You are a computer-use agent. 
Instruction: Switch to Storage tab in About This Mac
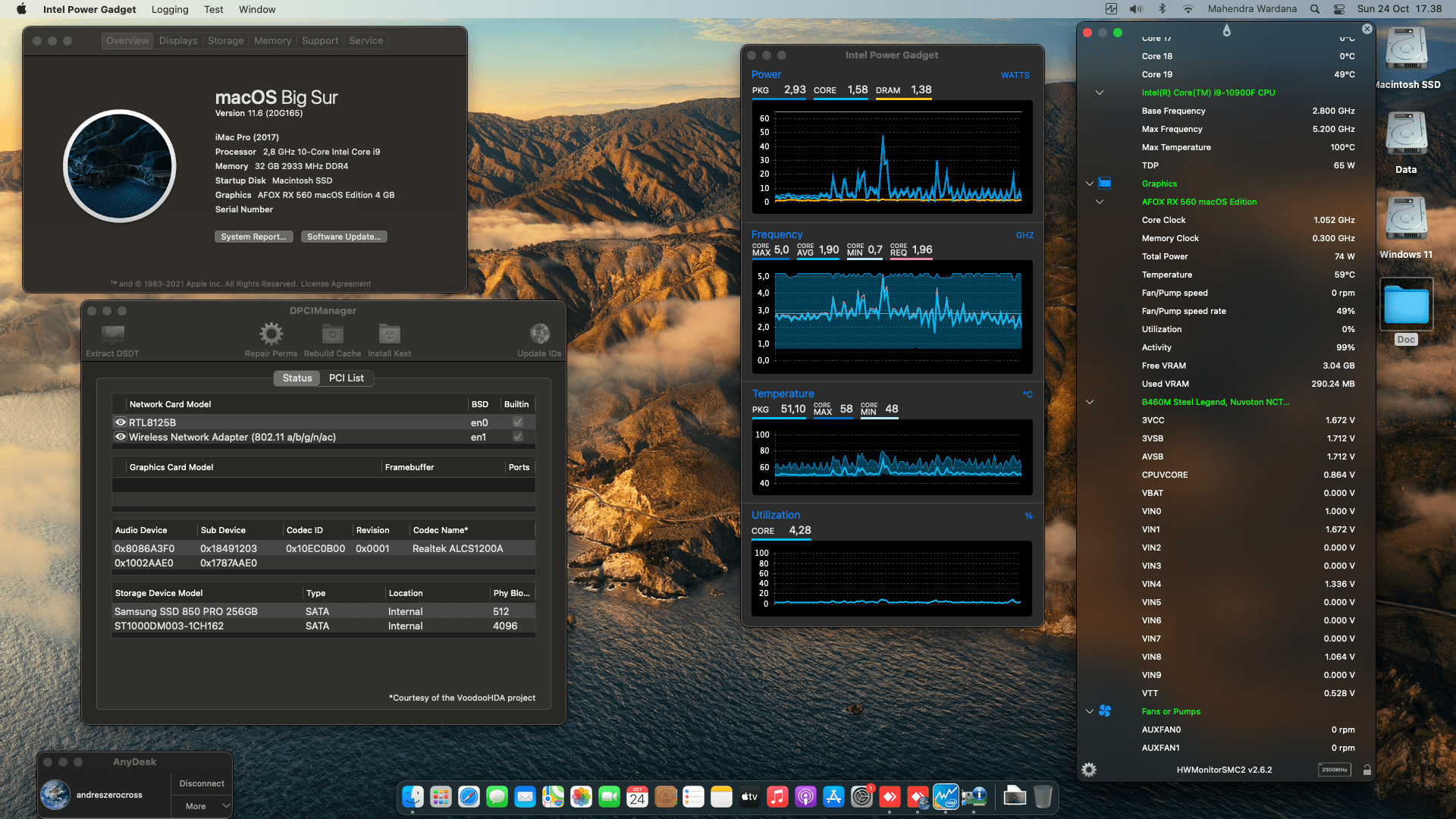point(225,41)
